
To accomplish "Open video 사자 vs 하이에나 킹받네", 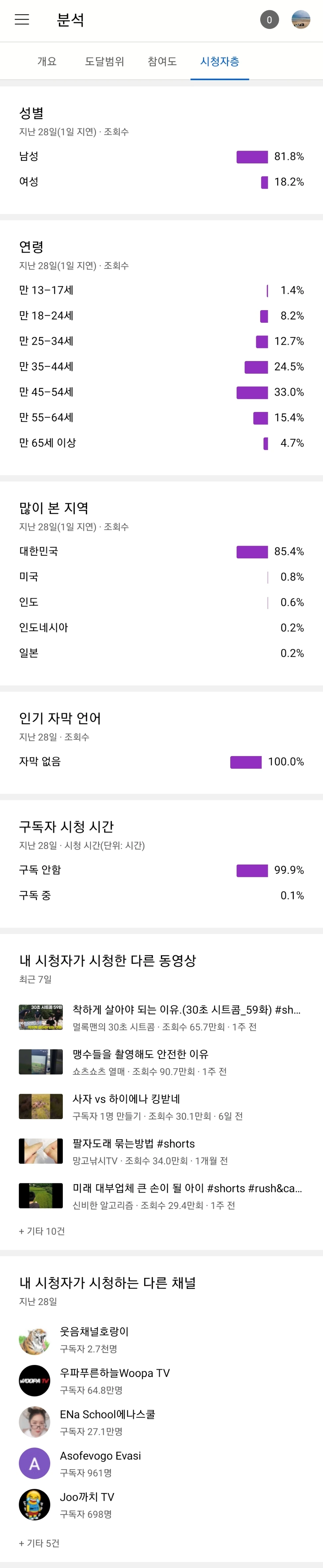I will [126, 1099].
